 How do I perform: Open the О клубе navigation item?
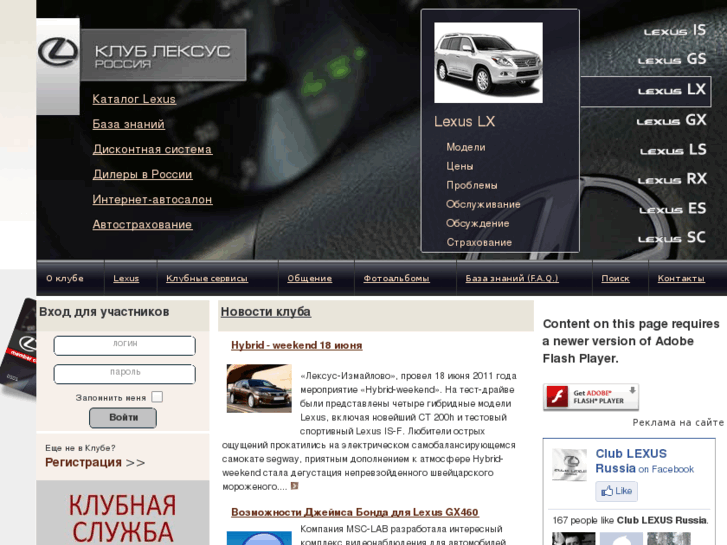pyautogui.click(x=65, y=278)
